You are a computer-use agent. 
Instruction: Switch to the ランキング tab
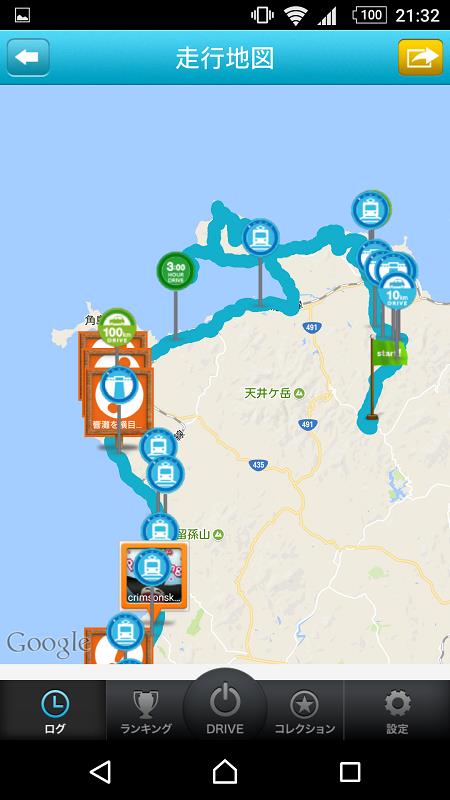(x=145, y=711)
